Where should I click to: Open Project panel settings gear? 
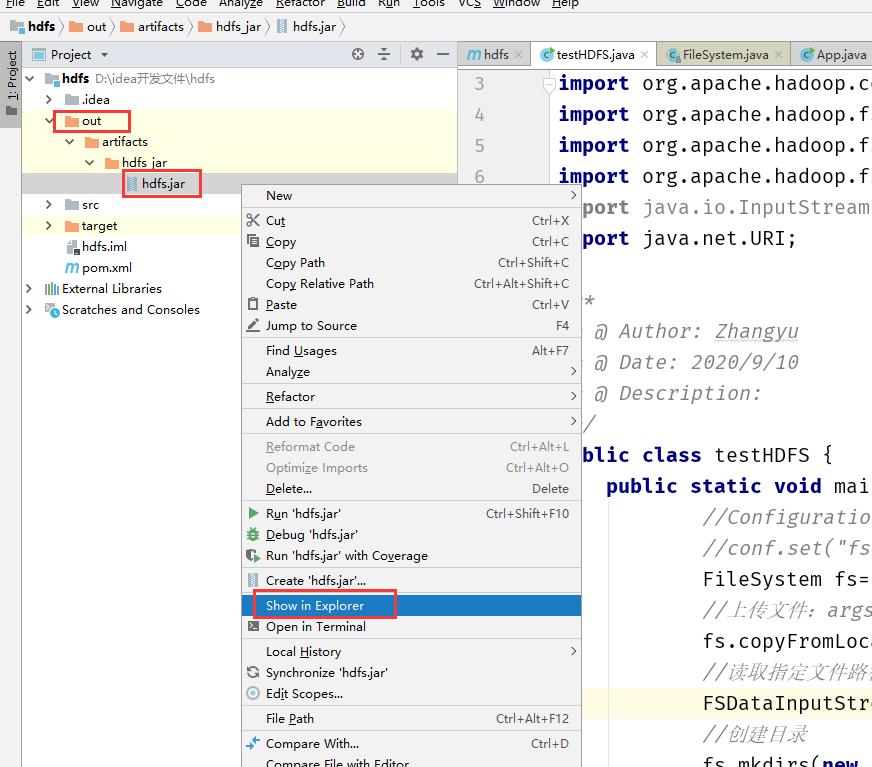pyautogui.click(x=417, y=54)
